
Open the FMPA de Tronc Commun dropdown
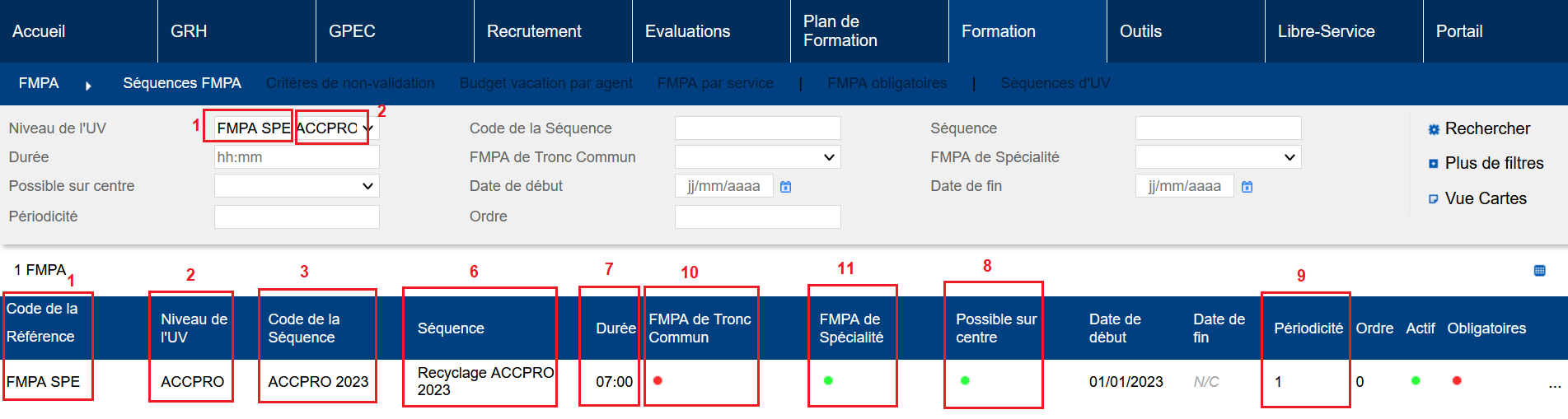click(829, 157)
